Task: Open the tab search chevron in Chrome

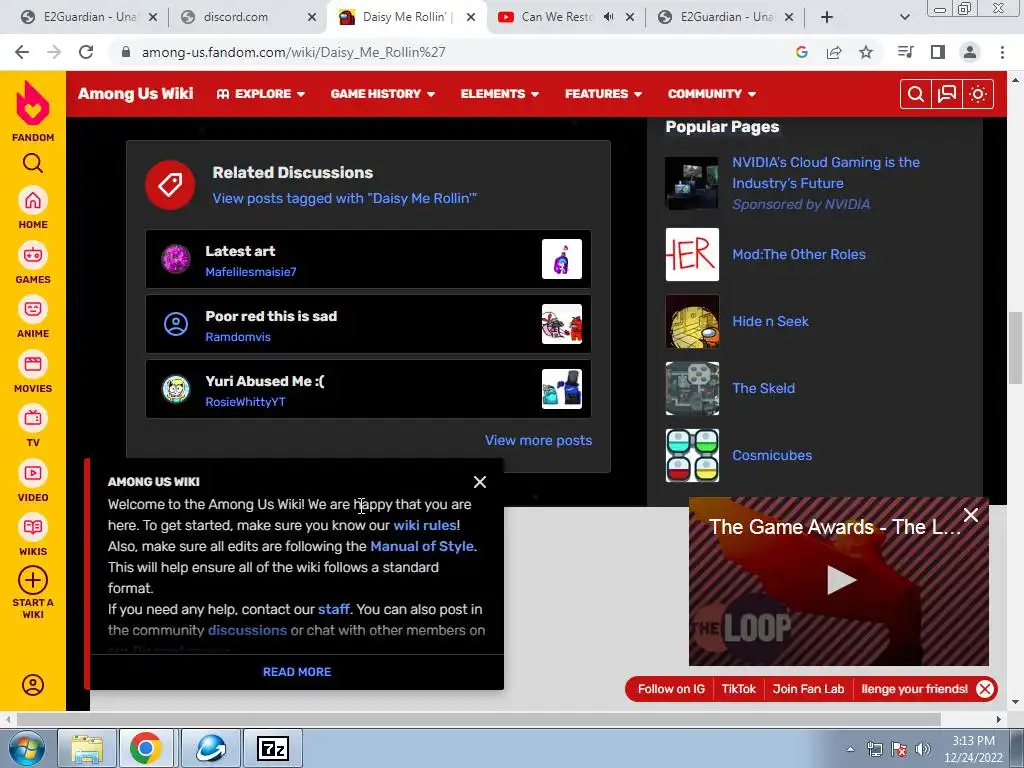Action: point(904,17)
